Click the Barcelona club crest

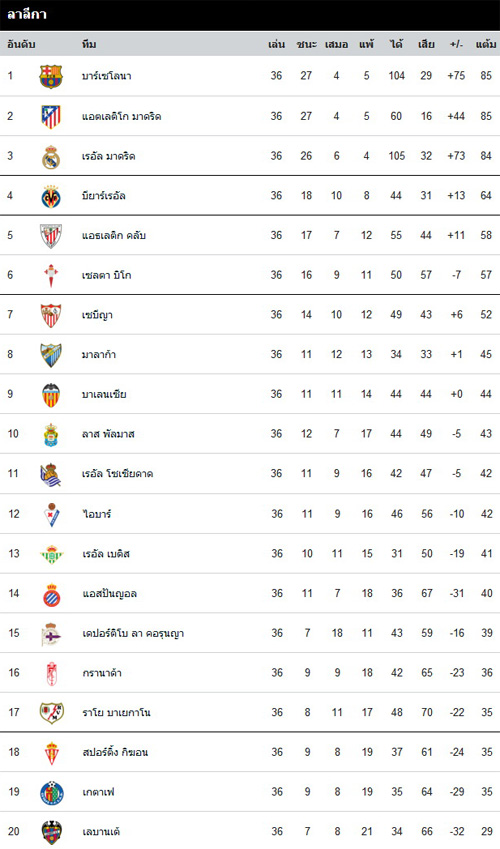point(51,76)
